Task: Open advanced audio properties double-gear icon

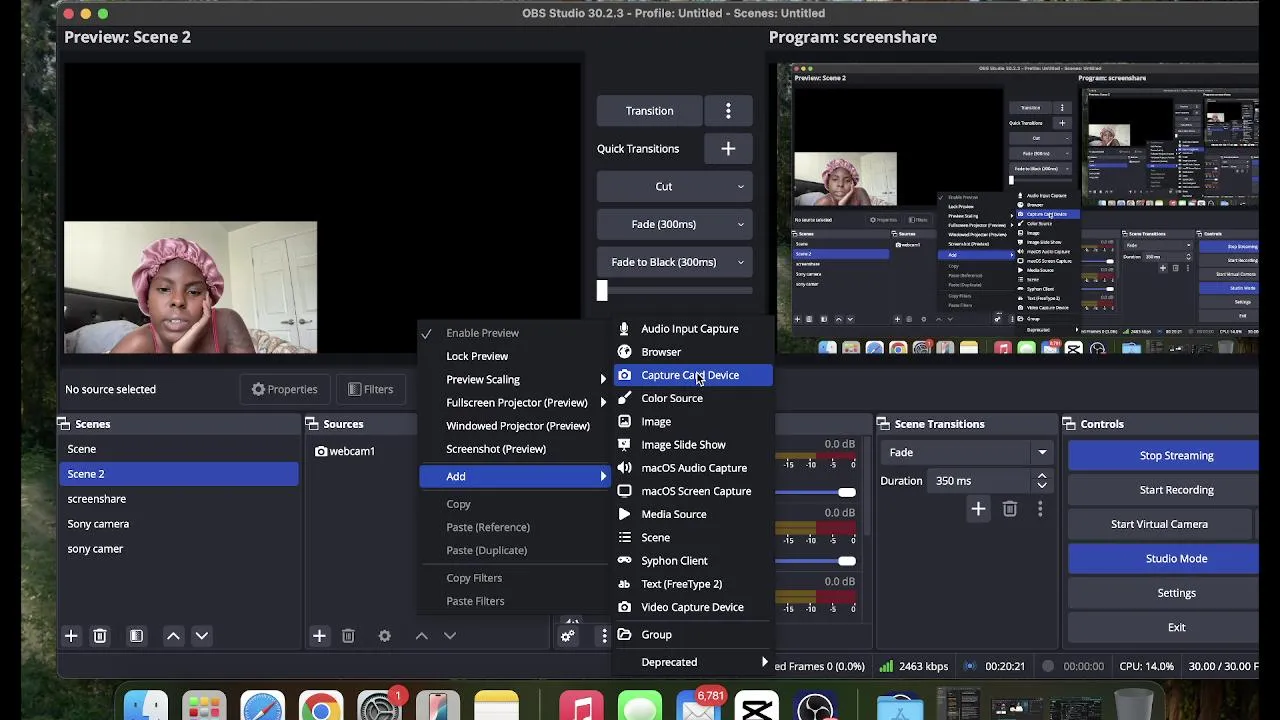Action: coord(568,636)
